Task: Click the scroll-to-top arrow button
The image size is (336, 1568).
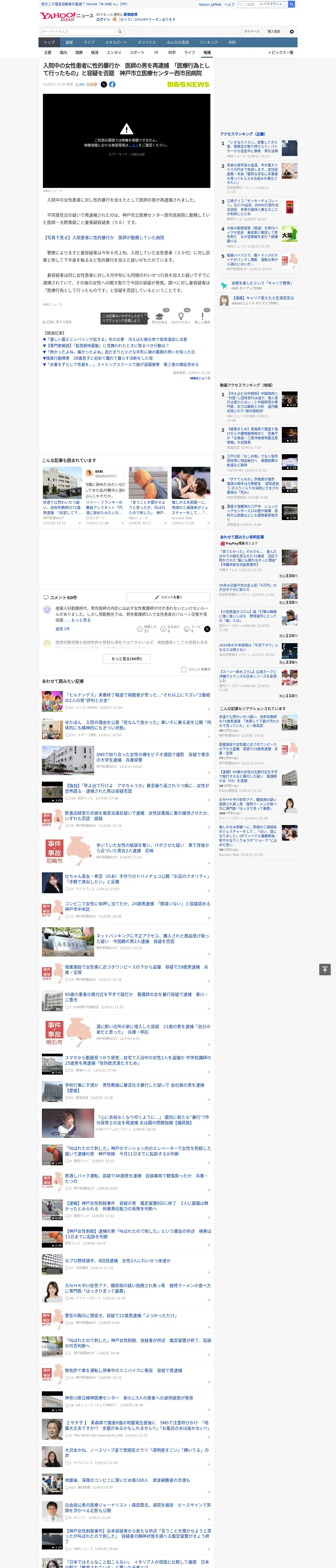Action: [325, 969]
